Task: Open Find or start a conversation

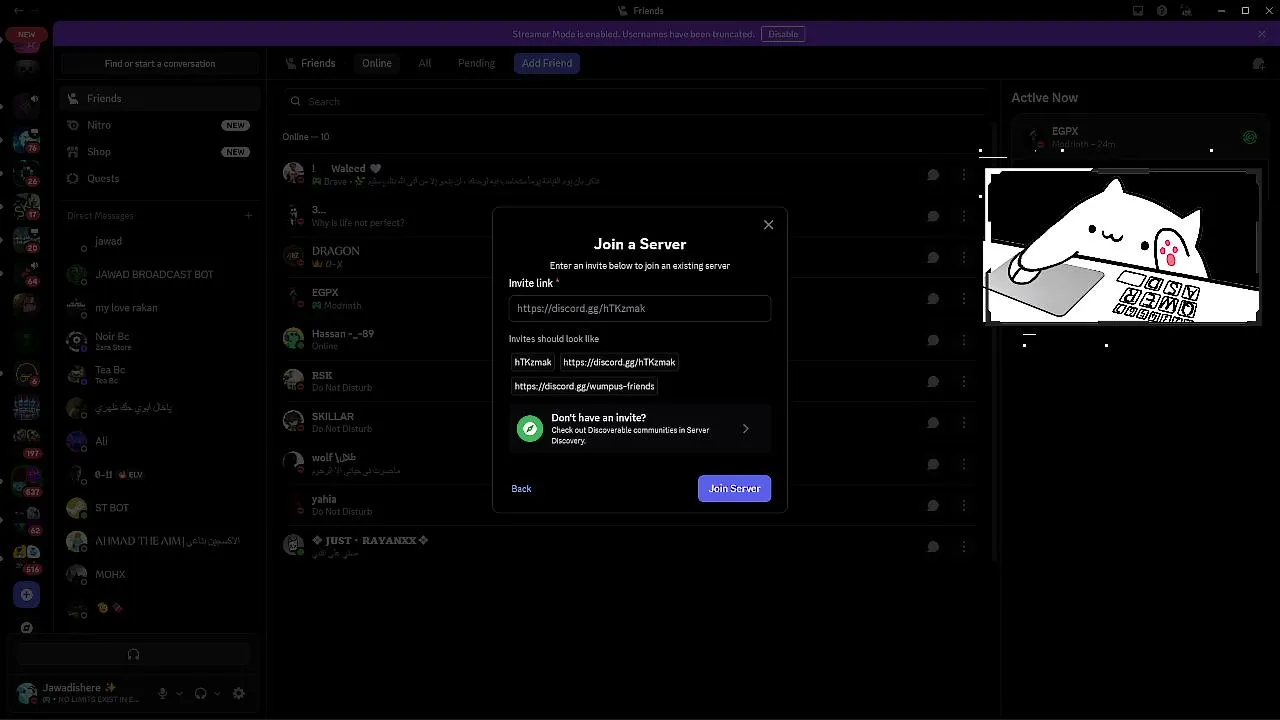Action: (x=160, y=63)
